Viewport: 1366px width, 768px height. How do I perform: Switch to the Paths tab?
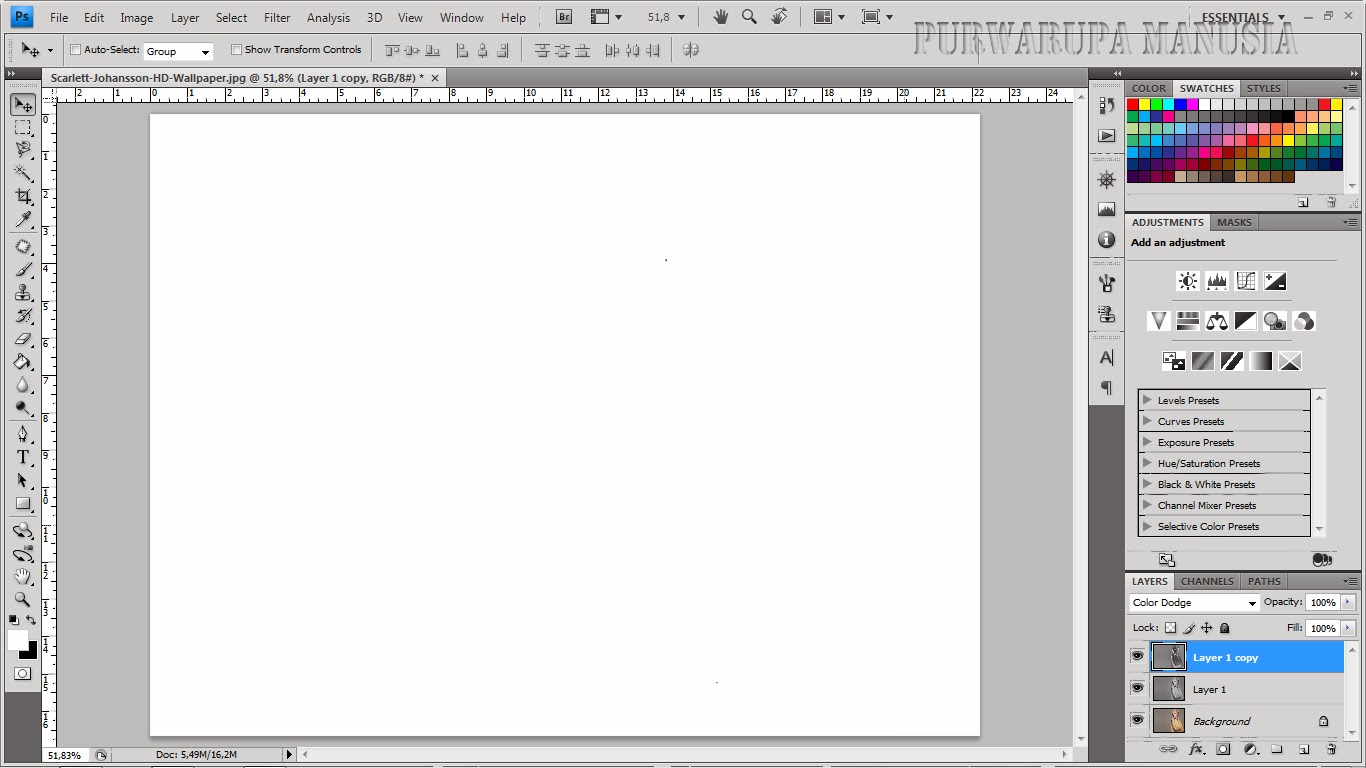click(1264, 581)
